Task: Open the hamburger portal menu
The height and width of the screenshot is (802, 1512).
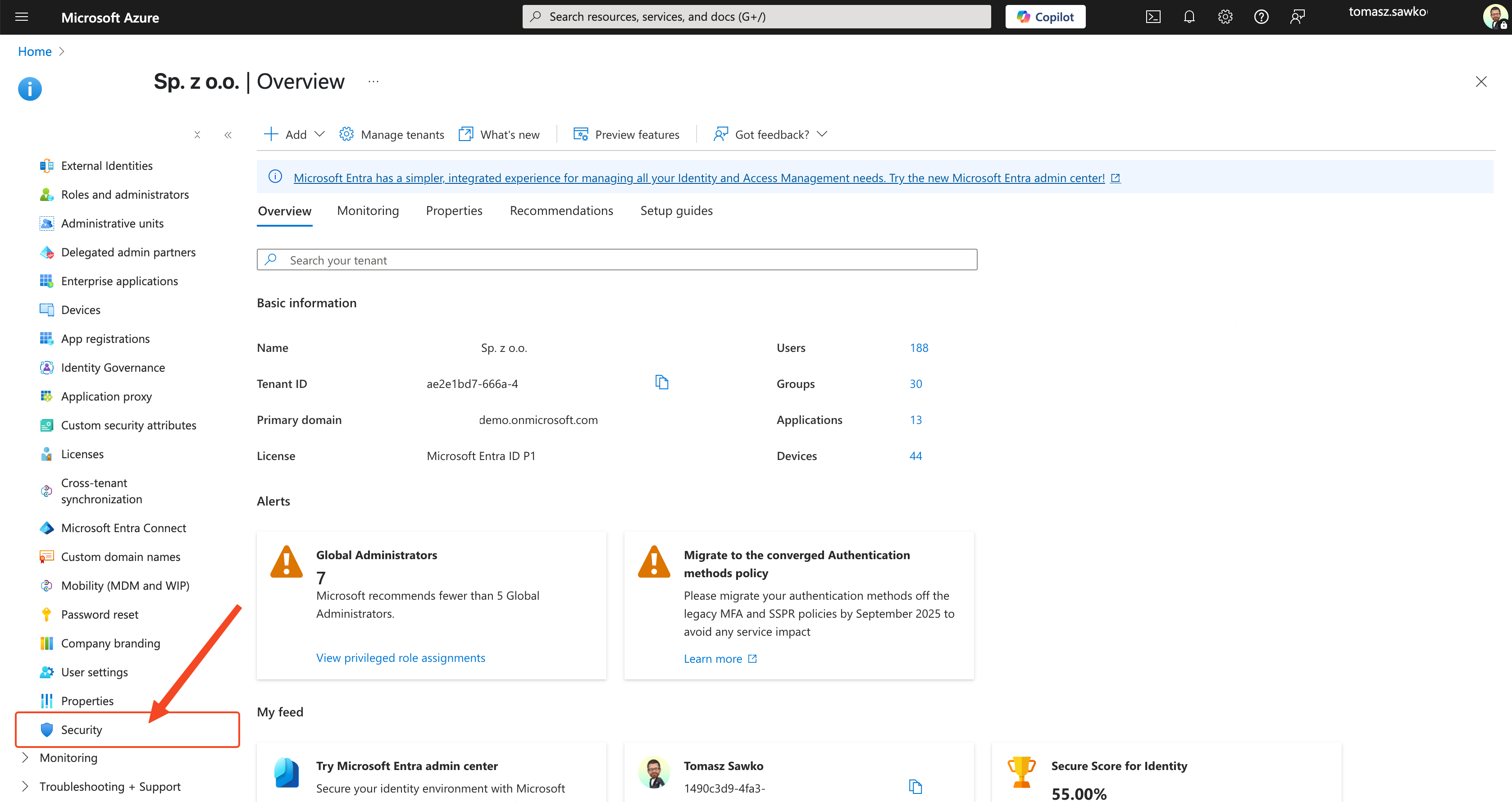Action: point(22,17)
